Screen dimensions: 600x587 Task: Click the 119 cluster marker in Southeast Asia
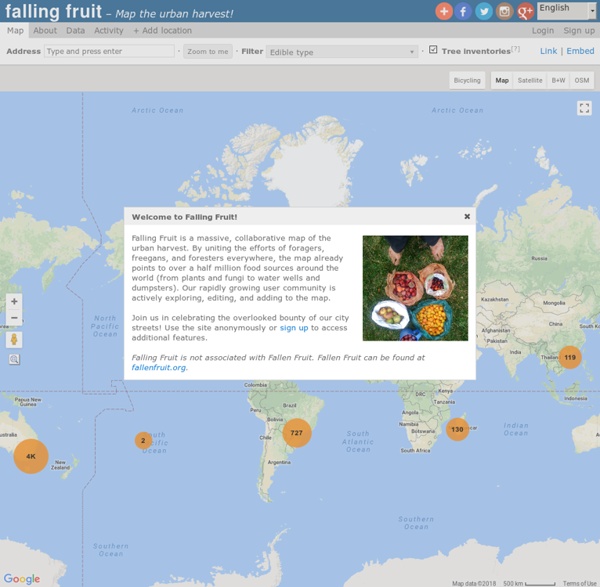pos(570,357)
